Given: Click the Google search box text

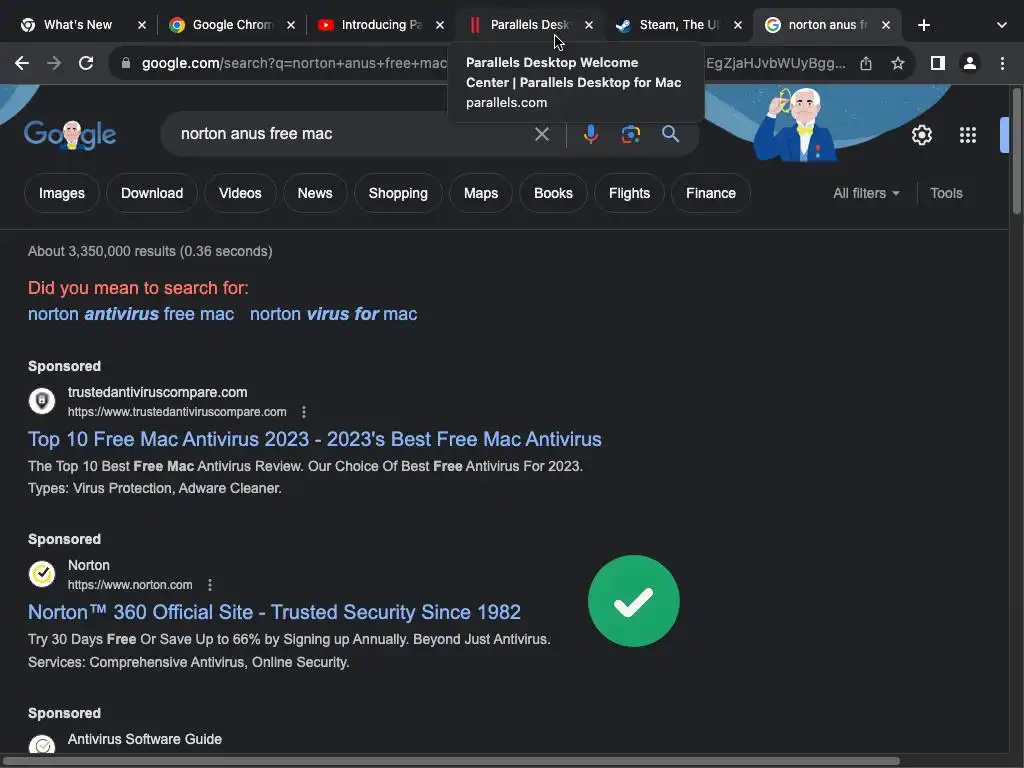Looking at the screenshot, I should click(x=256, y=134).
